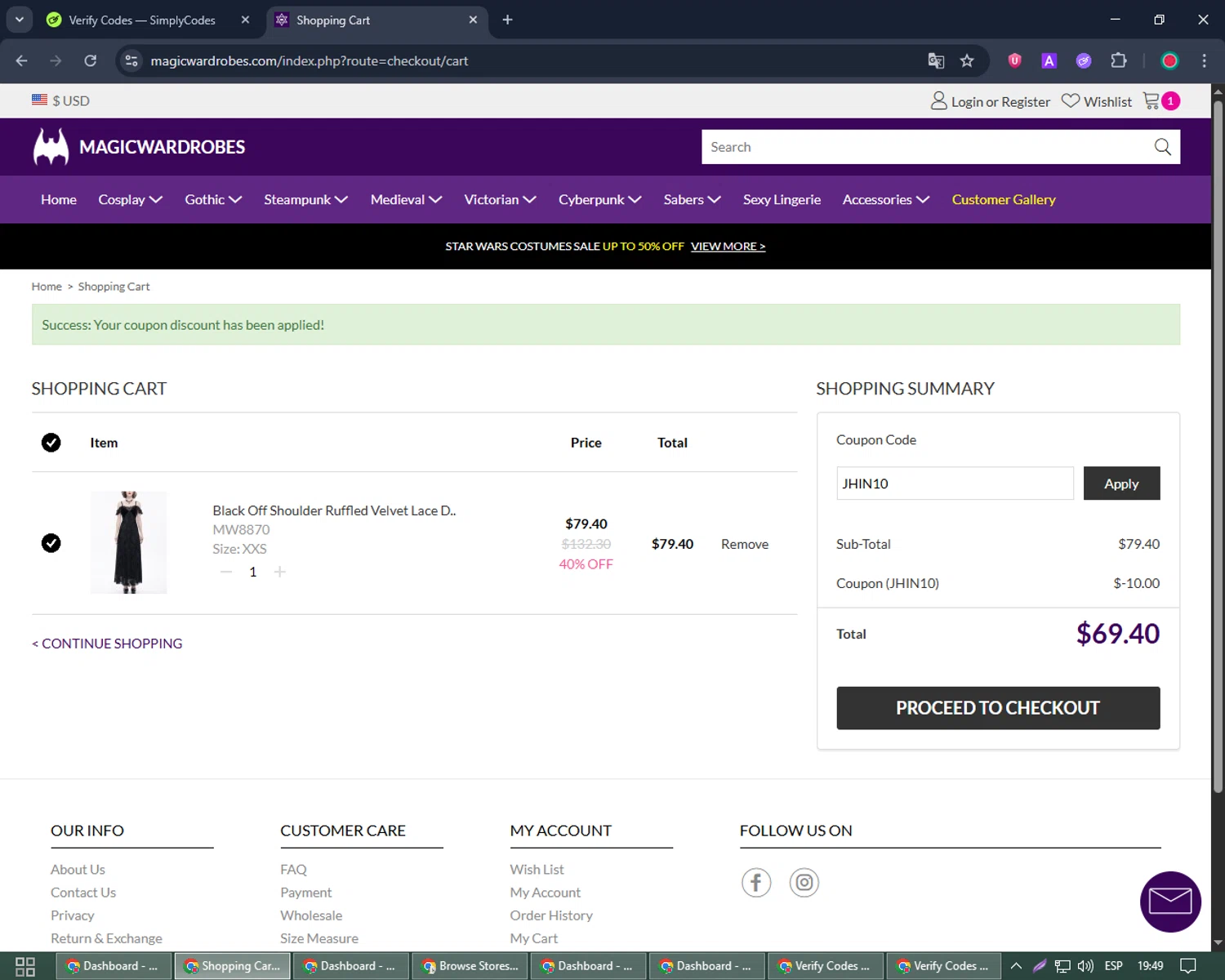
Task: Expand the Steampunk menu
Action: (x=306, y=199)
